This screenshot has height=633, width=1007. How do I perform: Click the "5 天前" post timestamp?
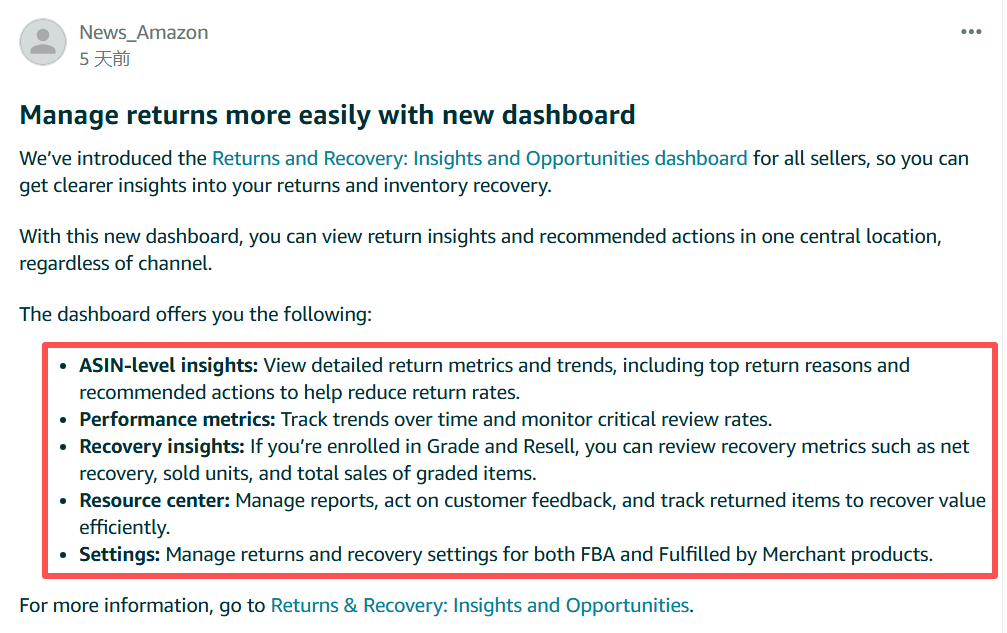pyautogui.click(x=105, y=59)
